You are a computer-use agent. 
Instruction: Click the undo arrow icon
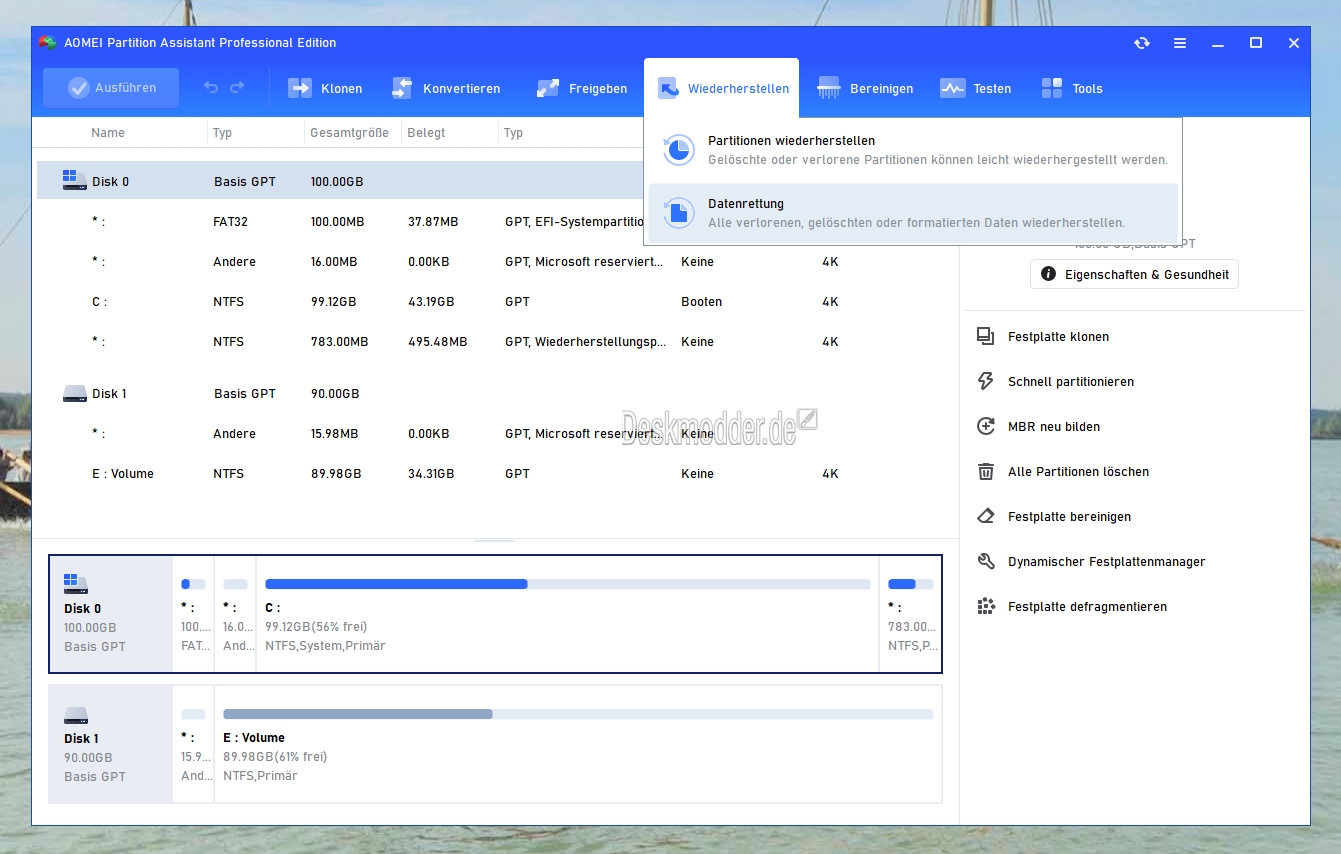[210, 88]
